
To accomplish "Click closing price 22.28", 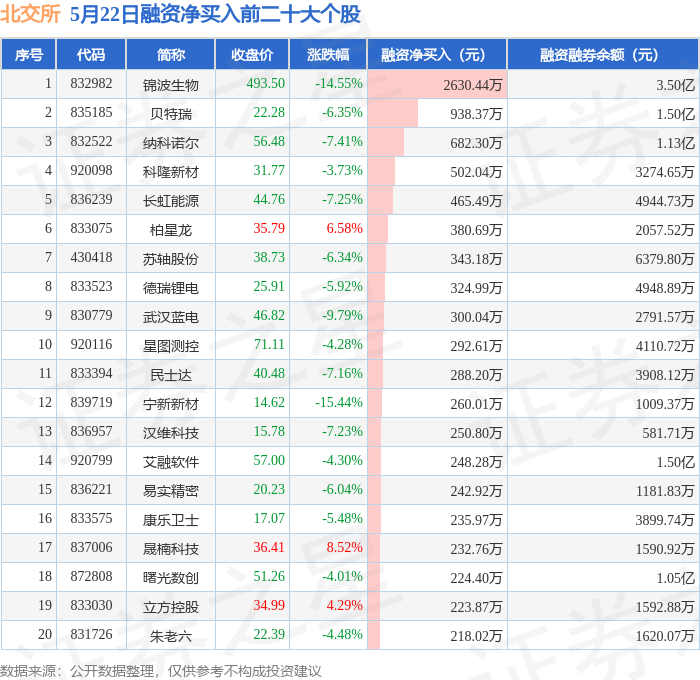I will [269, 113].
